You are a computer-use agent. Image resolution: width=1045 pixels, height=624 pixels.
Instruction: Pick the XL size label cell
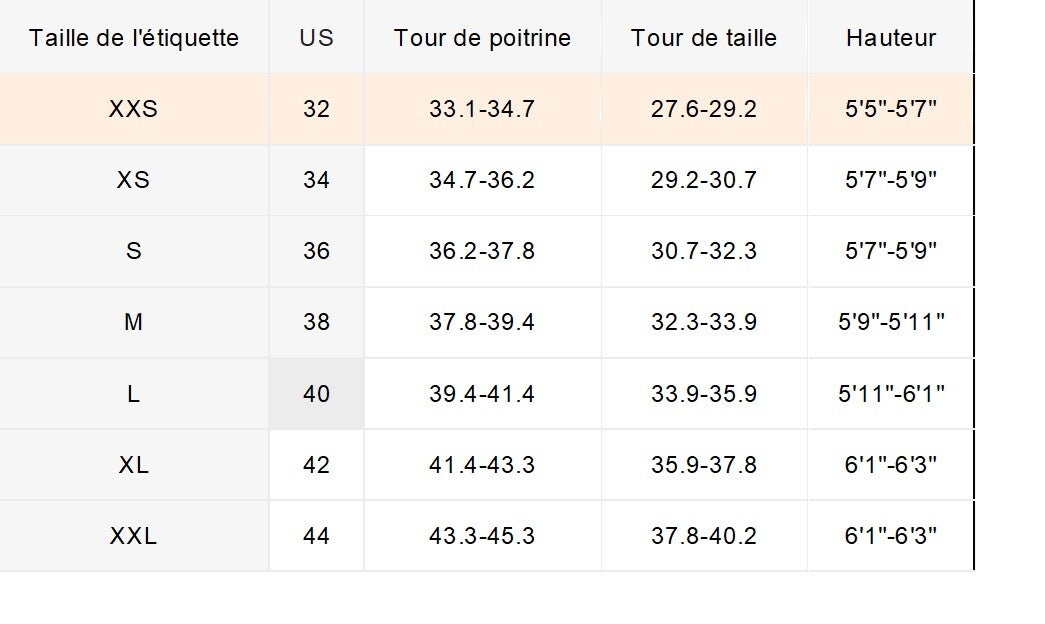134,465
